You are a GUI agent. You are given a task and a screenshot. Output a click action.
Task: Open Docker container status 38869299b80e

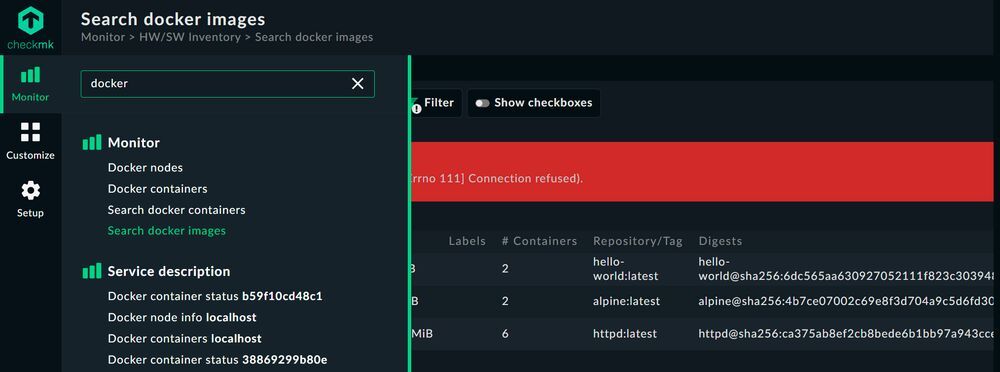tap(217, 359)
